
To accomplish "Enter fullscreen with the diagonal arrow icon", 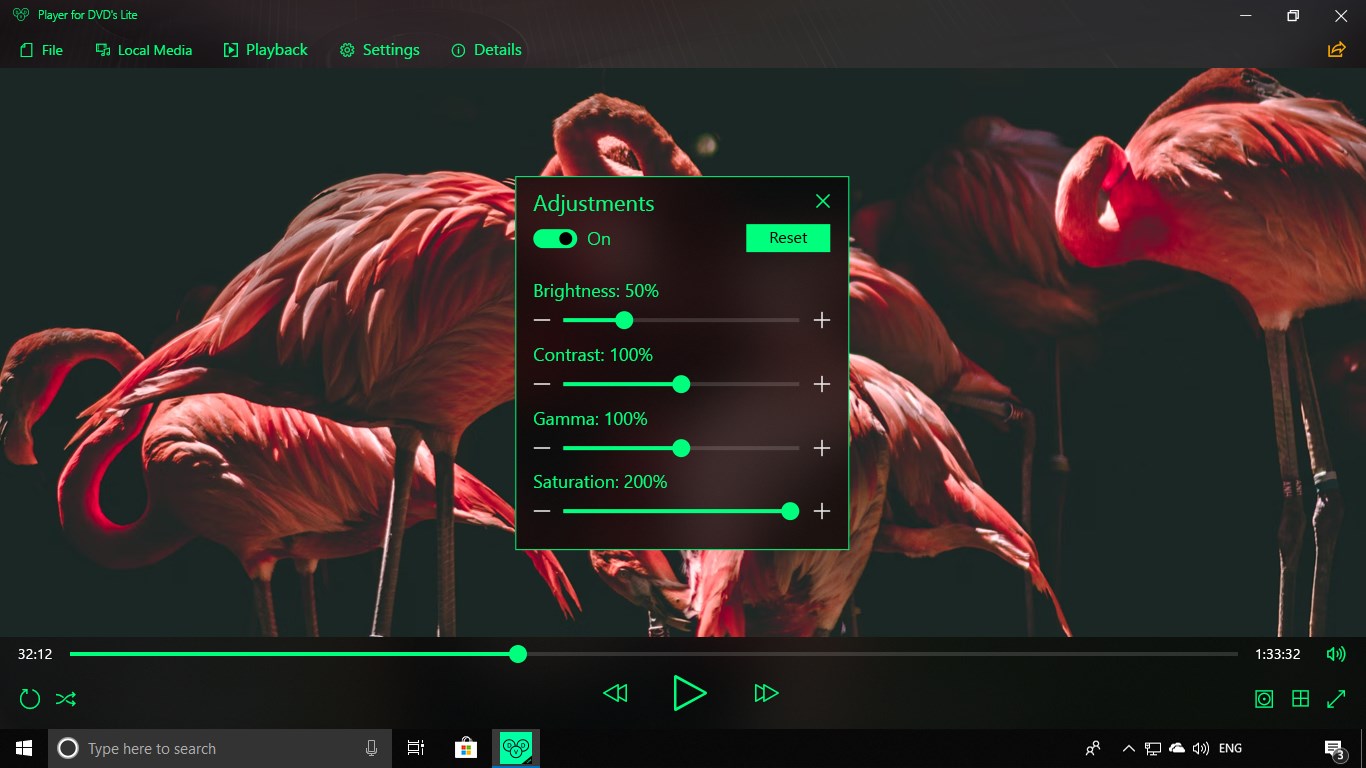I will pos(1337,698).
